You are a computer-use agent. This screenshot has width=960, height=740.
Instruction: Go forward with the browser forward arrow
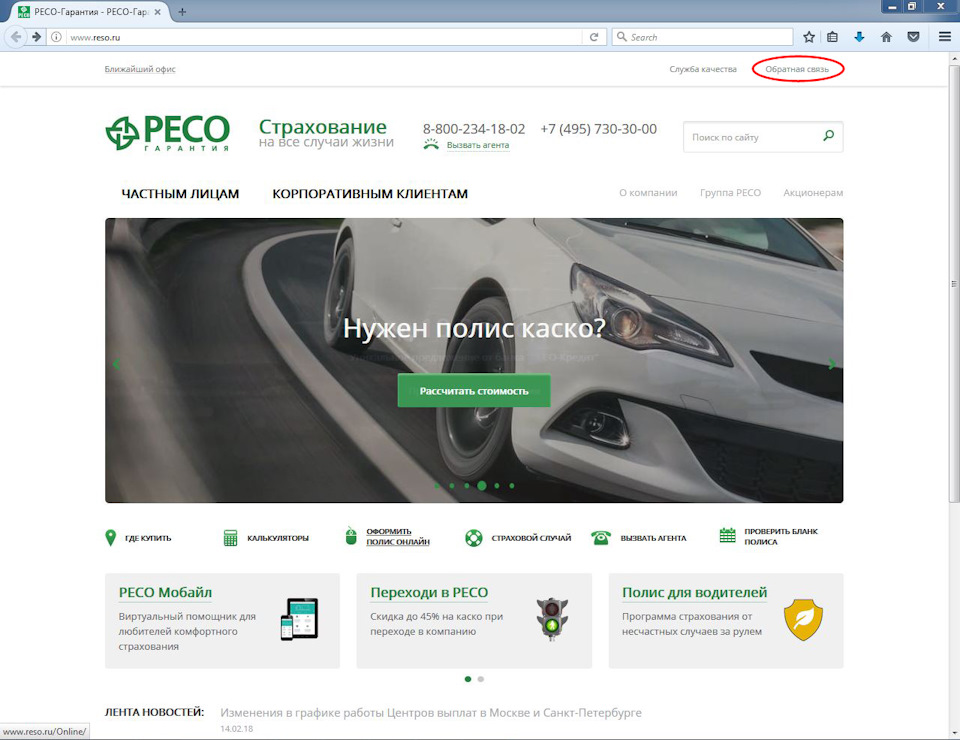coord(37,37)
